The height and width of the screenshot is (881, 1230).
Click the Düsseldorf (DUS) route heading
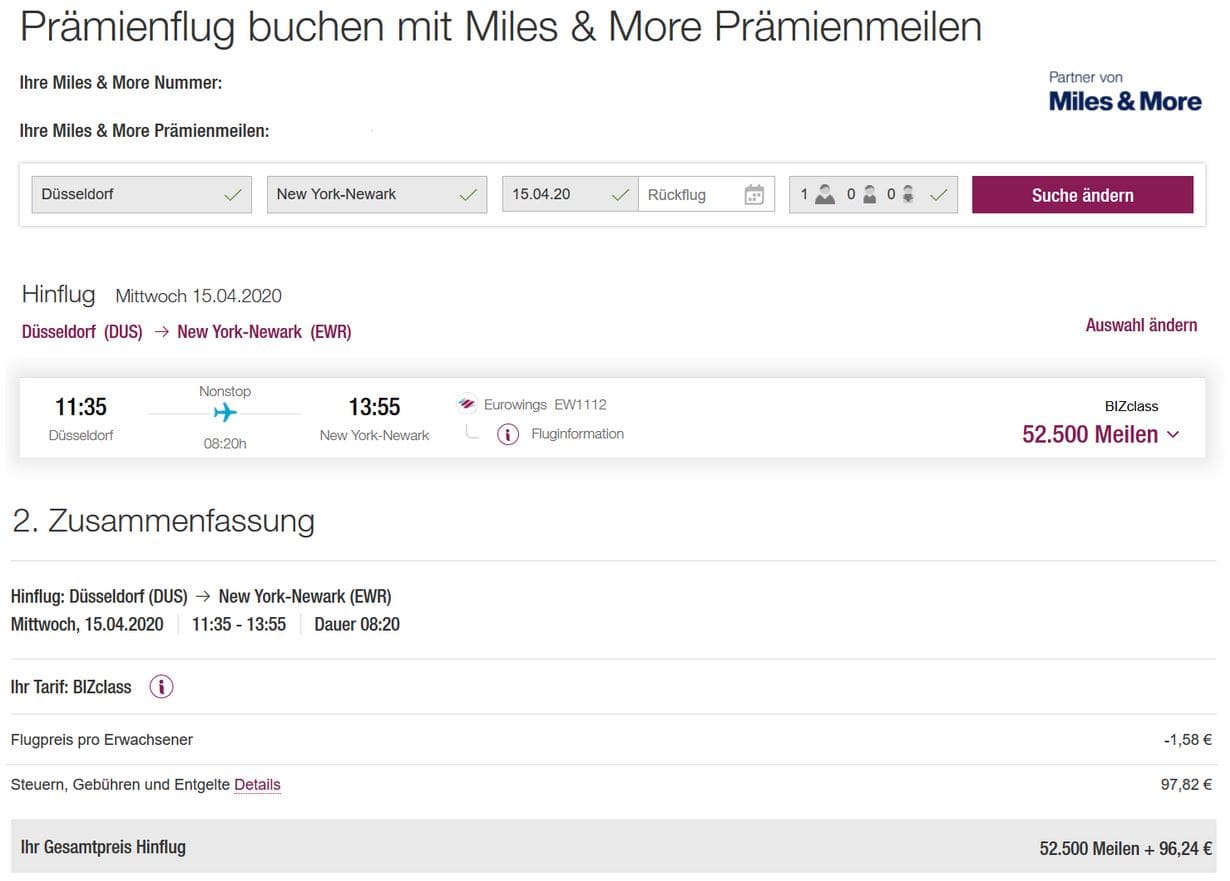(82, 332)
